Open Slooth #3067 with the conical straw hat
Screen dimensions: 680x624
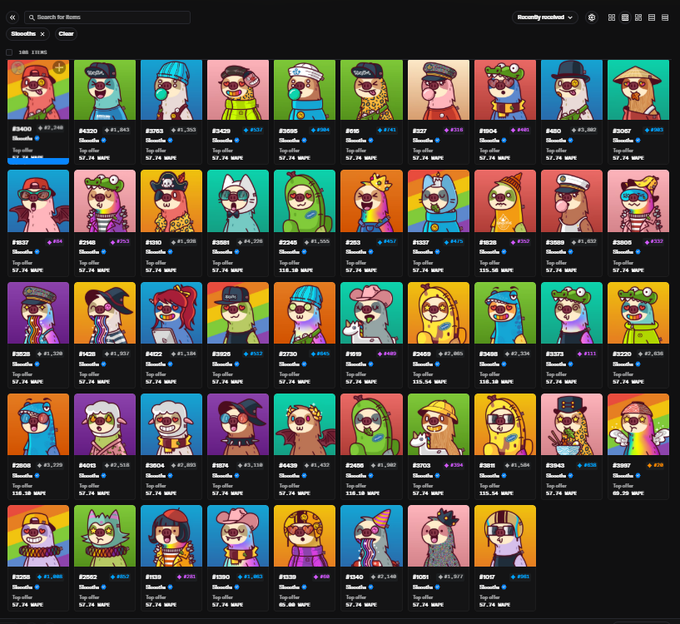point(638,90)
